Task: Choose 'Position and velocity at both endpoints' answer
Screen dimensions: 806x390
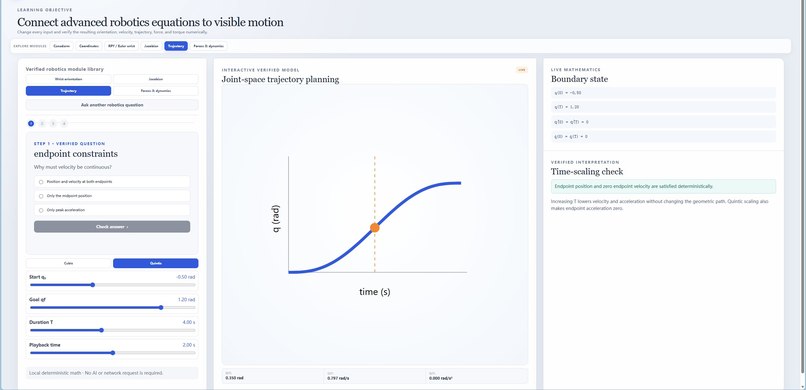Action: tap(112, 182)
